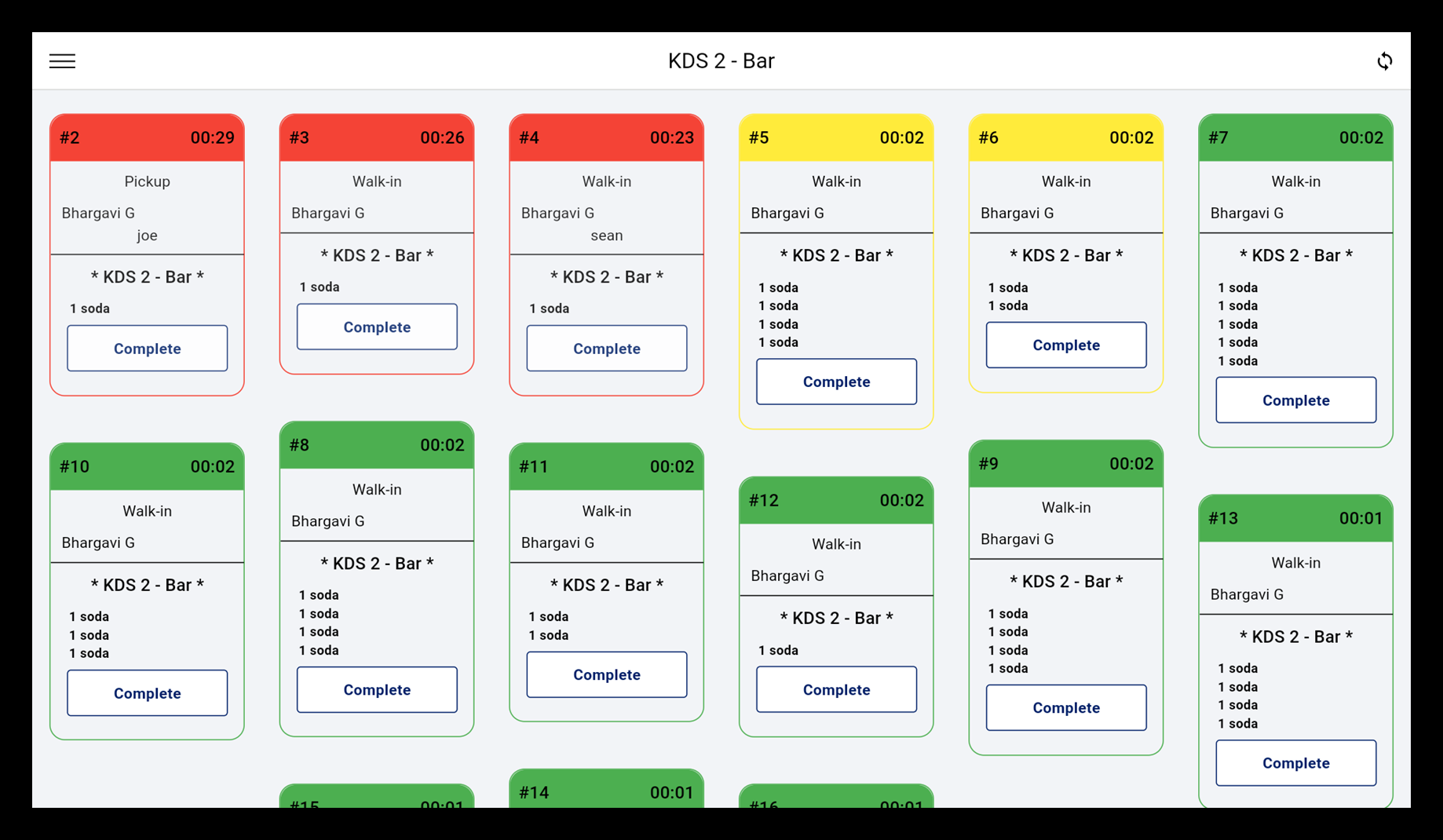Complete order #10 with three sodas

click(147, 693)
